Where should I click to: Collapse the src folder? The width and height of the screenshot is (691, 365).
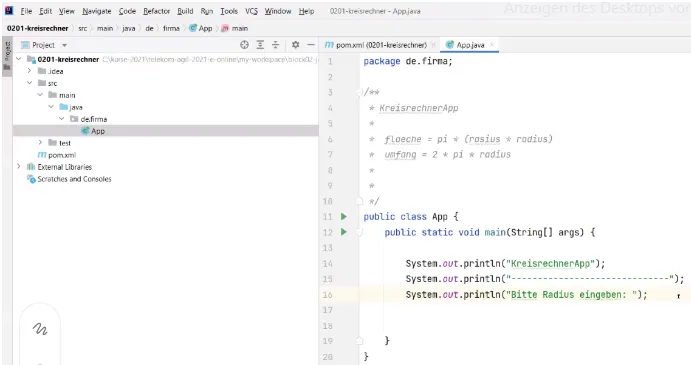click(29, 83)
